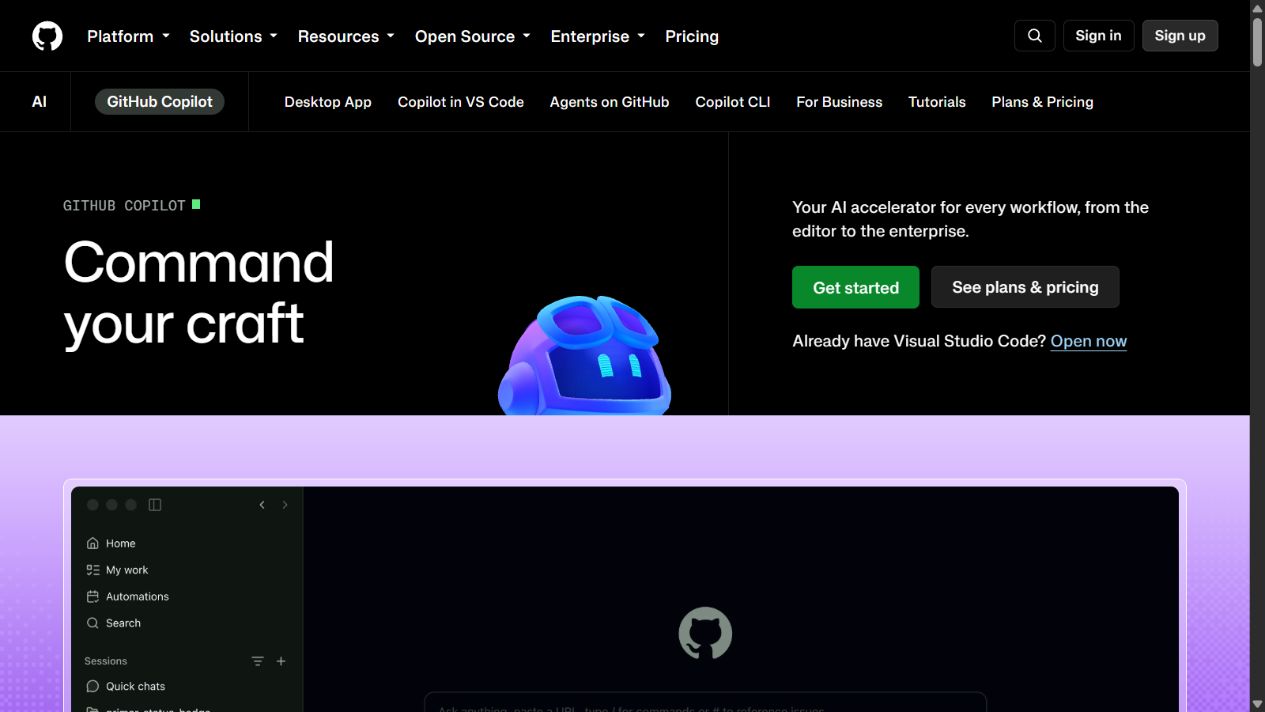Screen dimensions: 1265x712
Task: Click the GitHub Octocat logo in header
Action: (47, 36)
